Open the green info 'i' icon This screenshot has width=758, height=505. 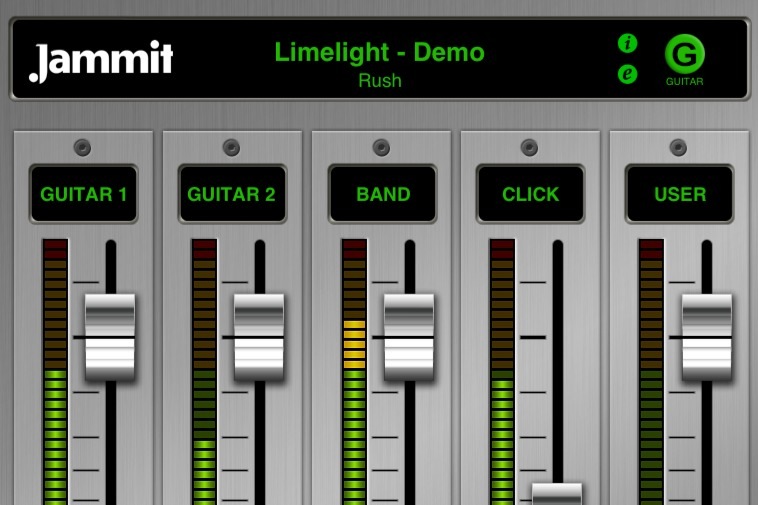(627, 43)
